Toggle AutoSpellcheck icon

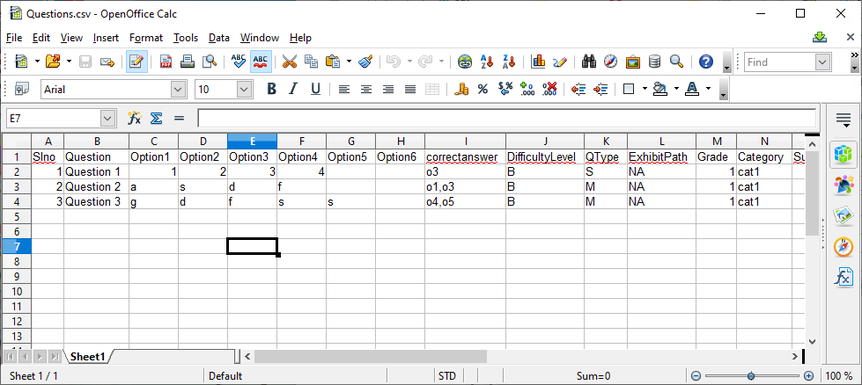point(261,62)
